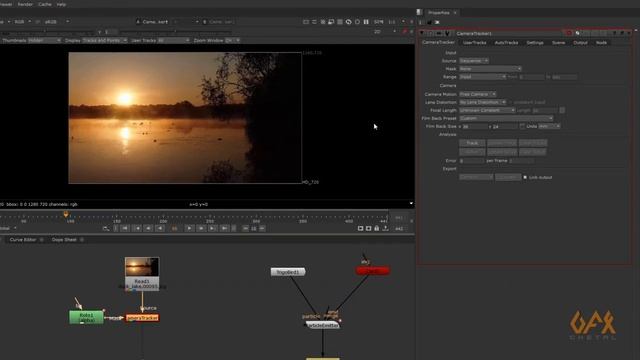
Task: Select the orange CameraTracker node
Action: coord(142,318)
